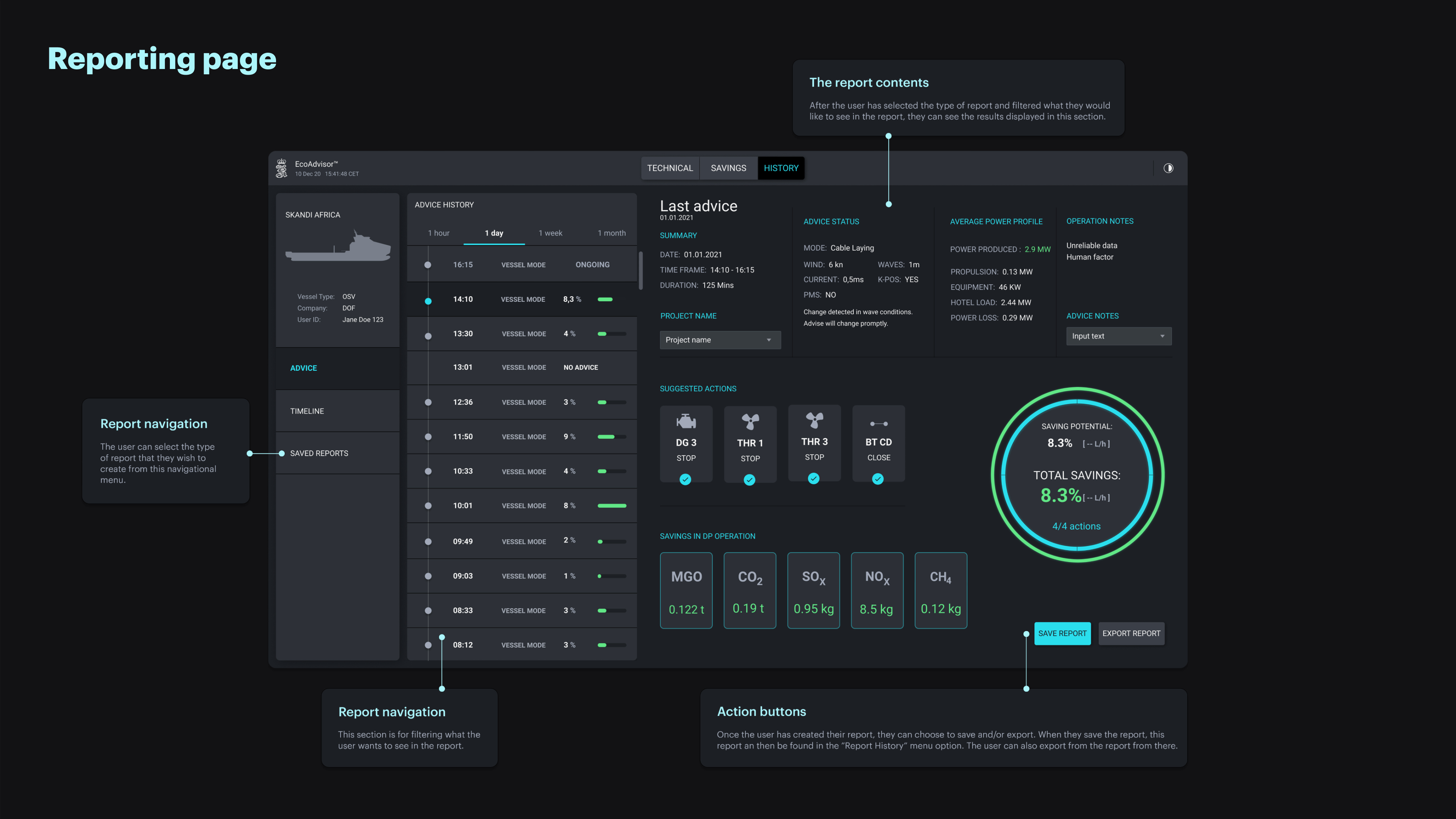The image size is (1456, 819).
Task: Select the 11:50 timeline marker dot
Action: point(428,437)
